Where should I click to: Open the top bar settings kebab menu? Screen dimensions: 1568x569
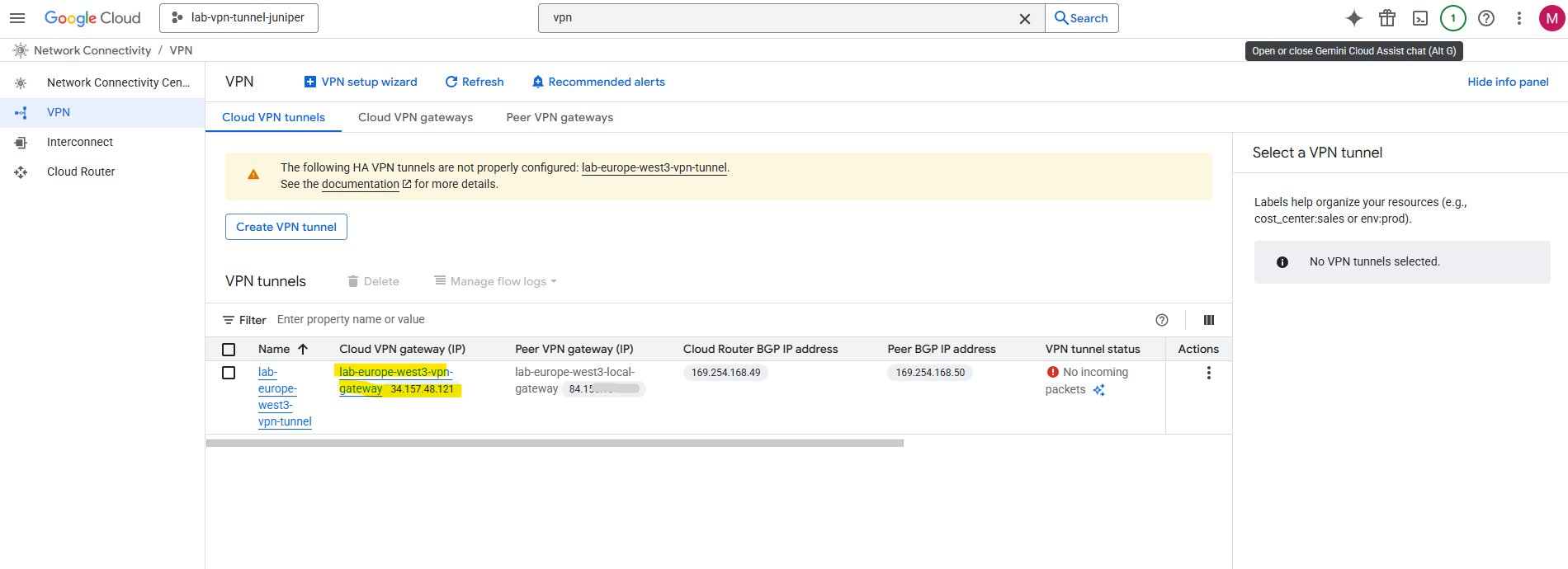click(x=1519, y=18)
